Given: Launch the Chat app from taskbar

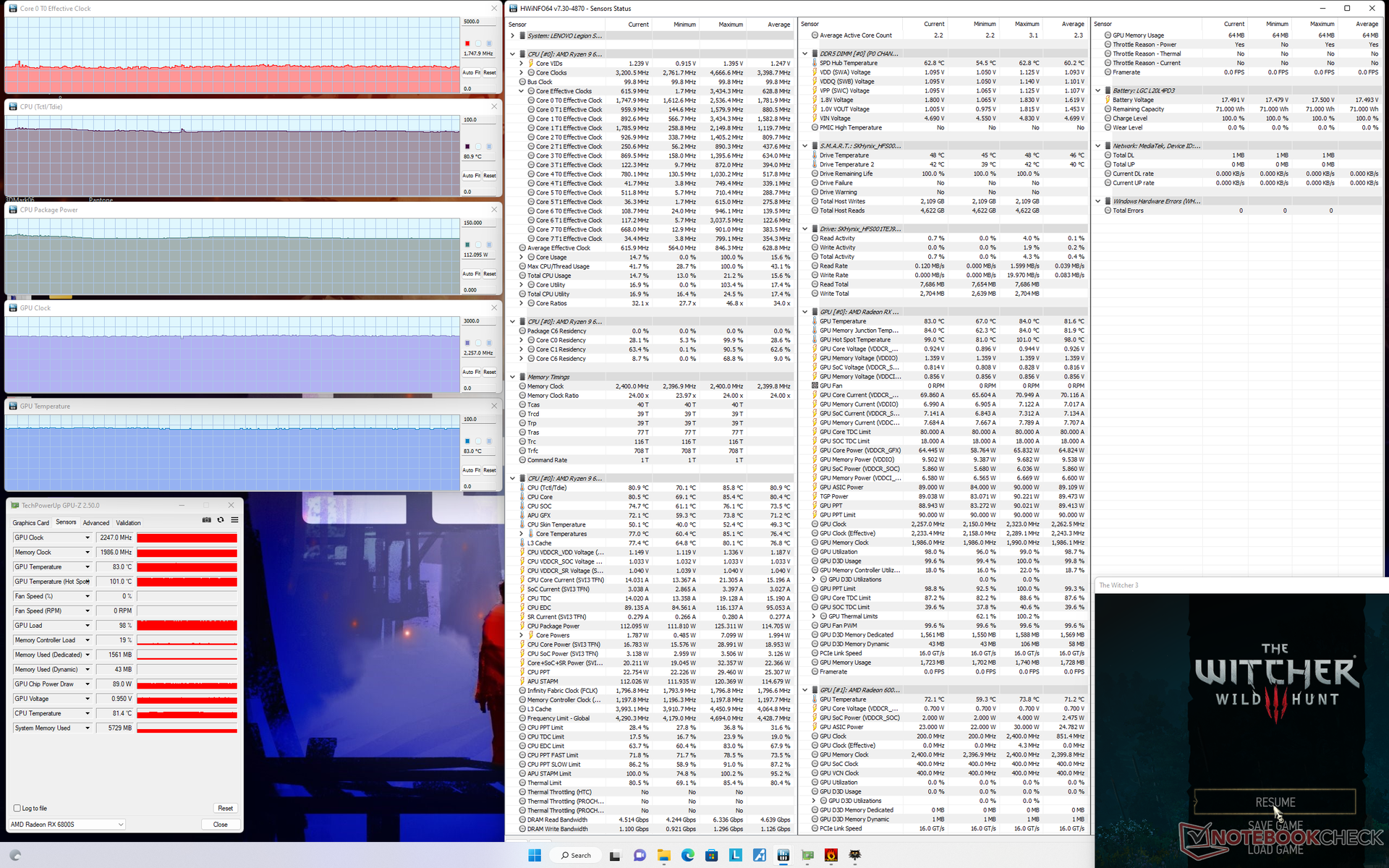Looking at the screenshot, I should tap(640, 855).
